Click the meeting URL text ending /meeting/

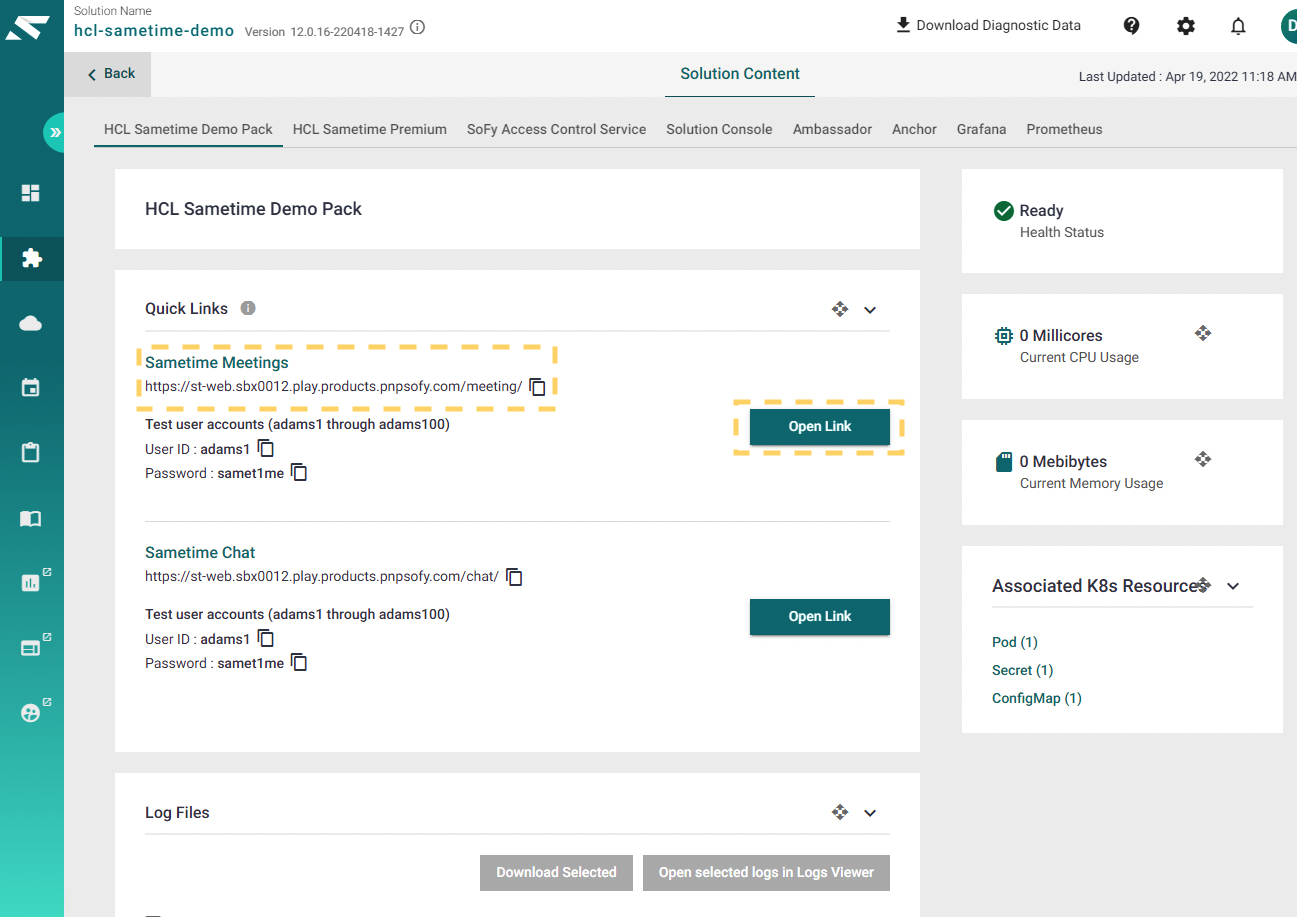334,387
